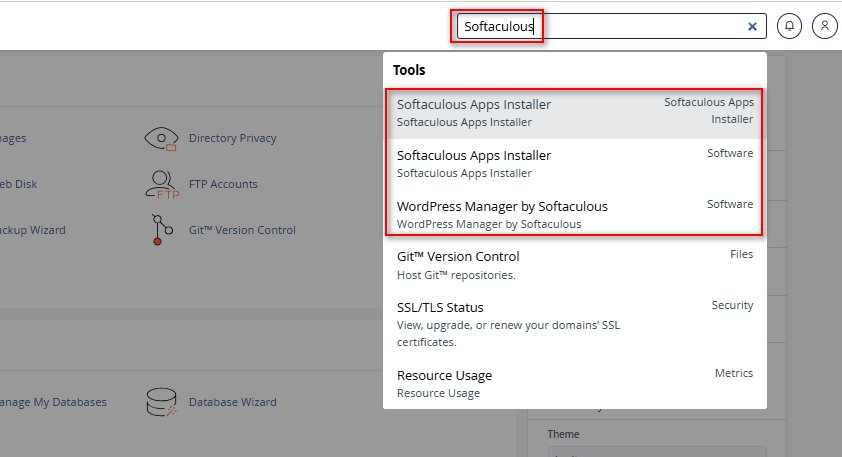Screen dimensions: 842x457
Task: Open SSL/TLS Status search result
Action: [575, 324]
